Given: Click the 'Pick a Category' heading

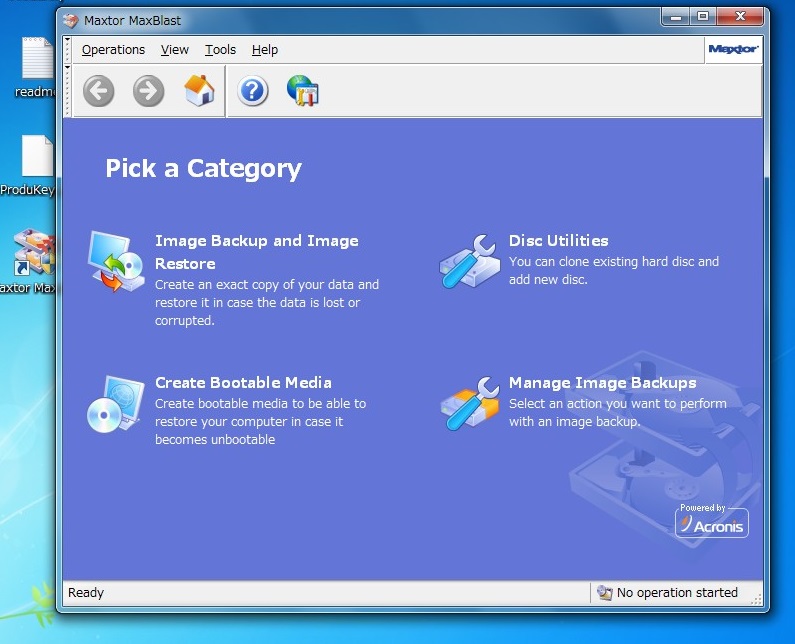Looking at the screenshot, I should click(x=203, y=168).
